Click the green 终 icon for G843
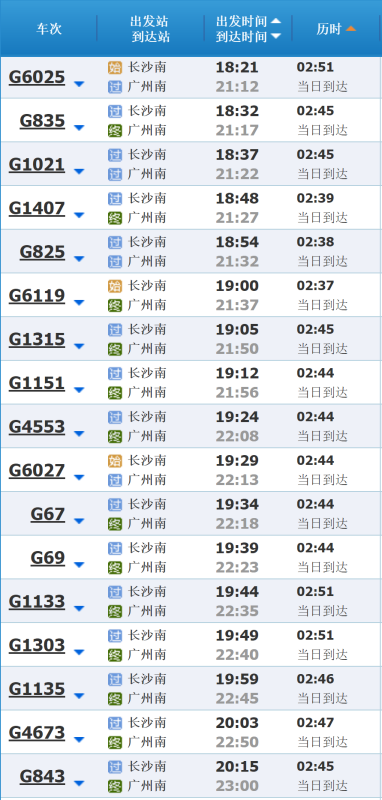The width and height of the screenshot is (382, 800). (115, 786)
